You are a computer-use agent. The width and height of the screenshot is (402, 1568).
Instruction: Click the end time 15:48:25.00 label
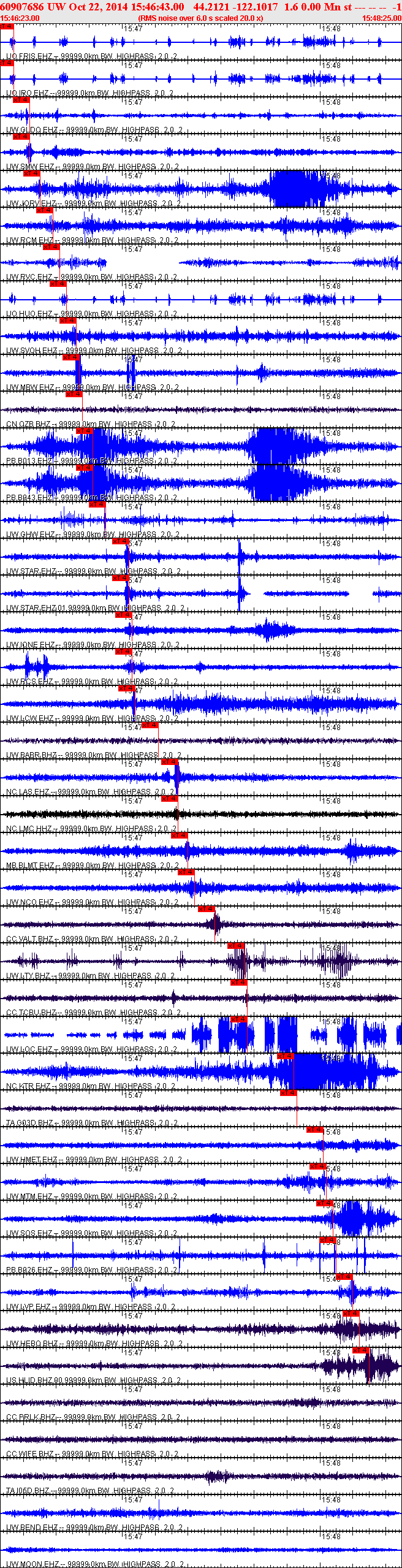pyautogui.click(x=381, y=18)
